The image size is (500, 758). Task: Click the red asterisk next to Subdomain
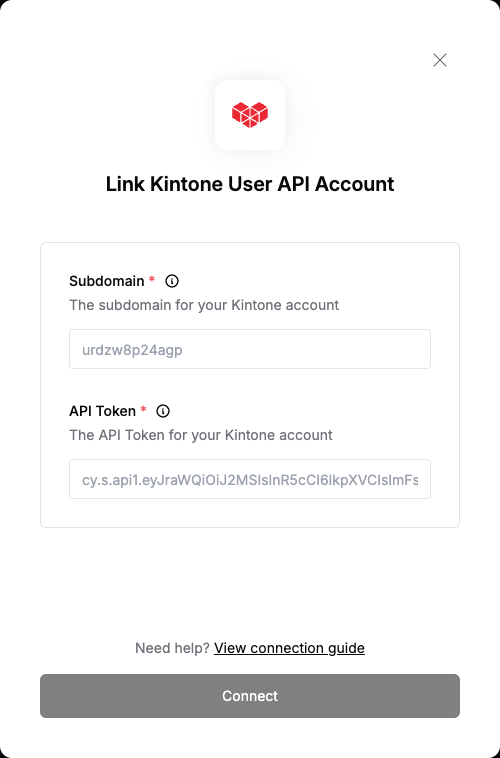tap(152, 279)
